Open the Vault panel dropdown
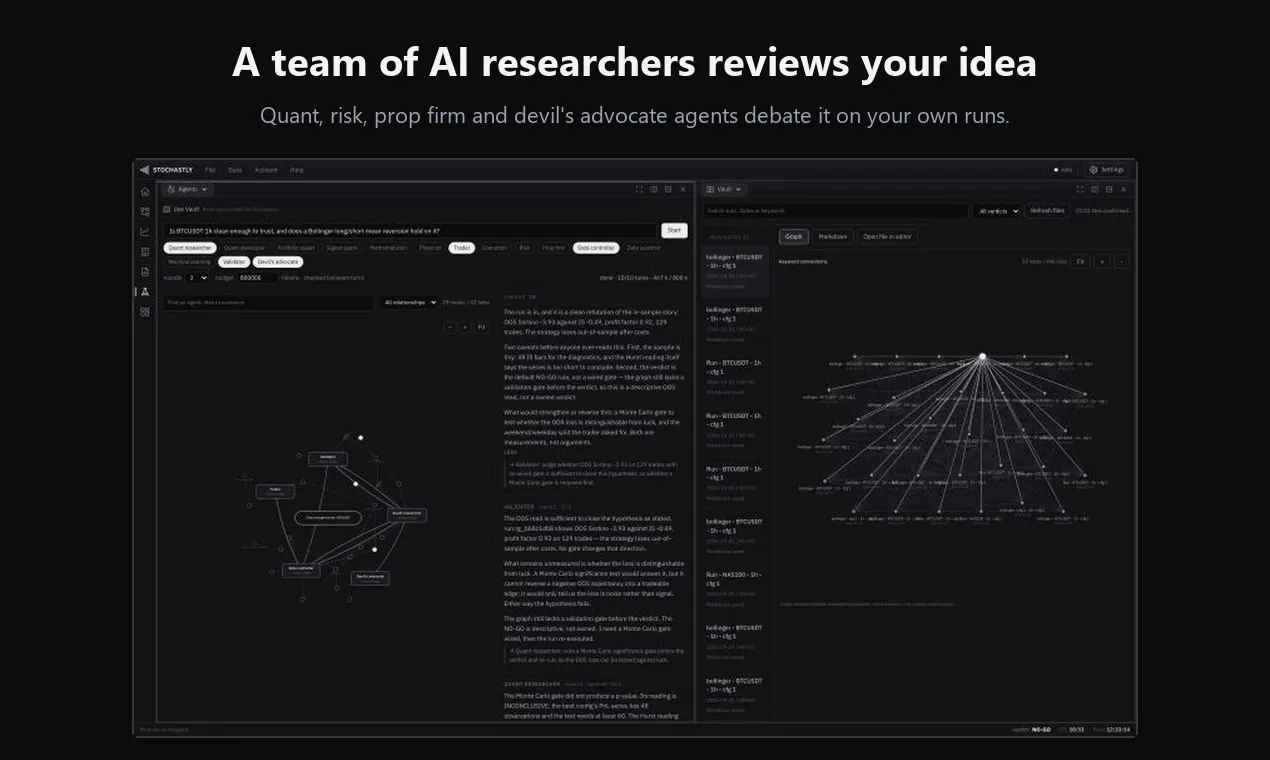The image size is (1270, 760). pyautogui.click(x=725, y=189)
